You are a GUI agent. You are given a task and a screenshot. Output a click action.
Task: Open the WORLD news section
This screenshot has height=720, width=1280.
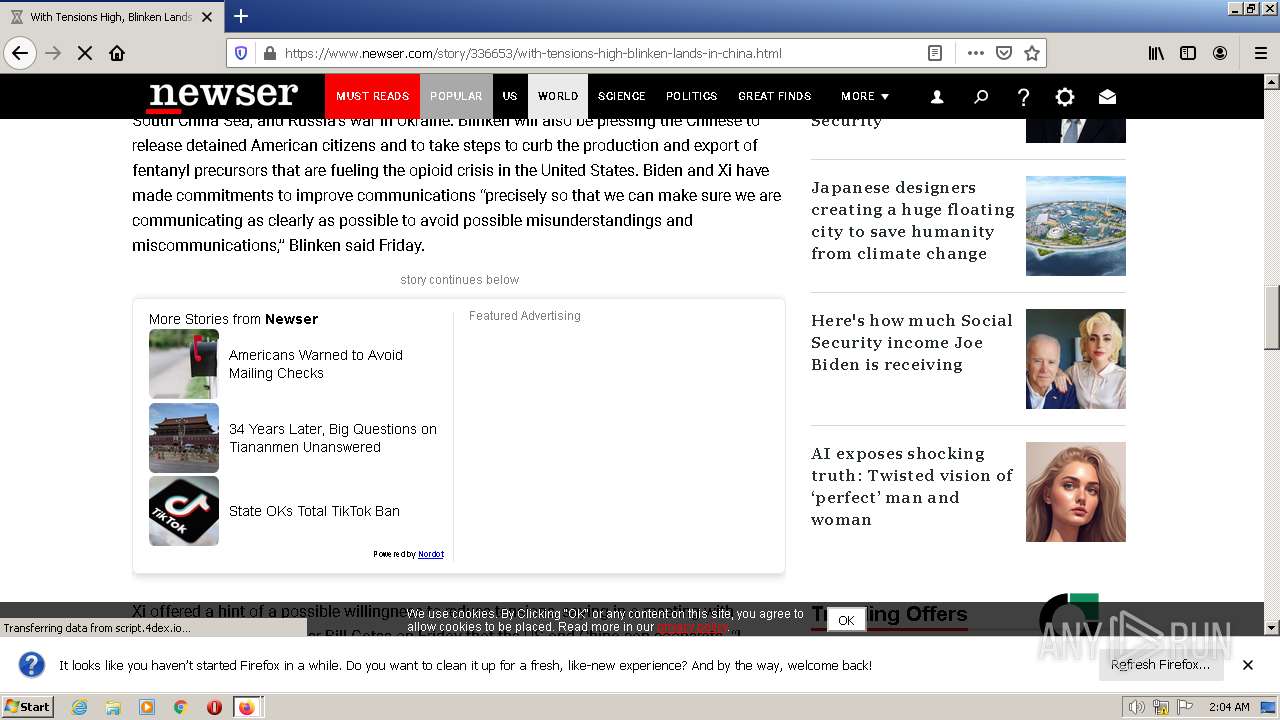click(558, 96)
